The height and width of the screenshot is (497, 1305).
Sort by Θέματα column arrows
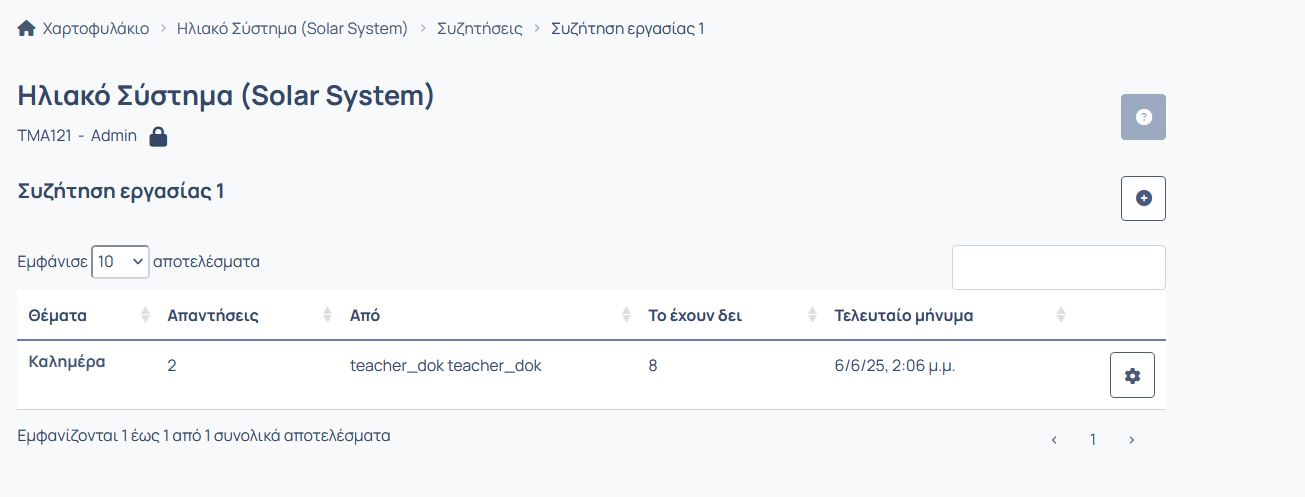pyautogui.click(x=145, y=316)
